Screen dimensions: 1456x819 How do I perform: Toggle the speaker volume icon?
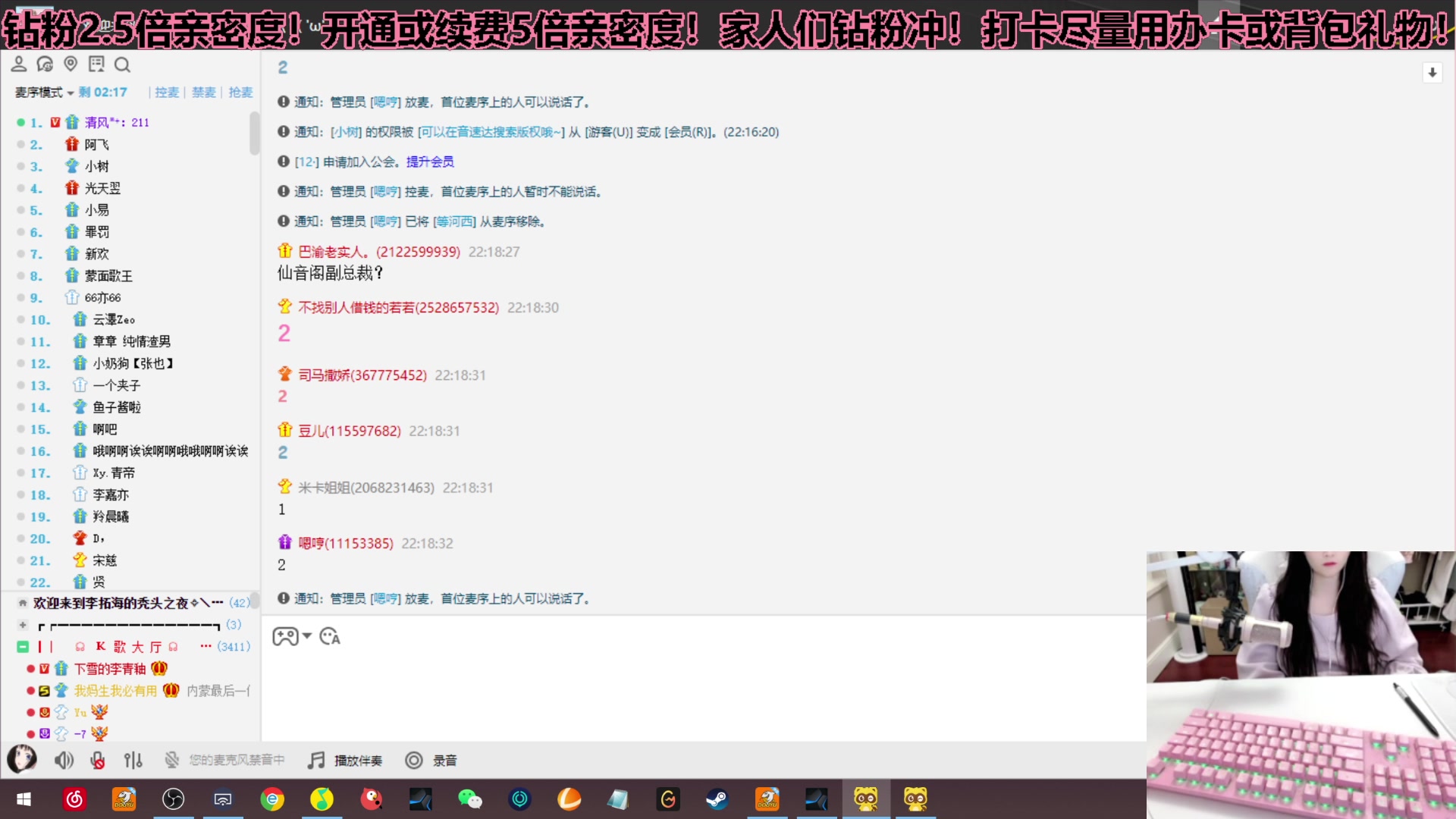coord(64,760)
